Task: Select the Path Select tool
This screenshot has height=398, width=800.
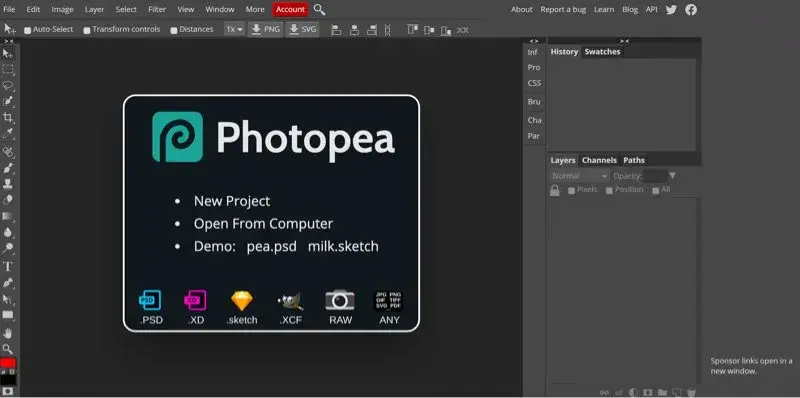Action: (x=8, y=299)
